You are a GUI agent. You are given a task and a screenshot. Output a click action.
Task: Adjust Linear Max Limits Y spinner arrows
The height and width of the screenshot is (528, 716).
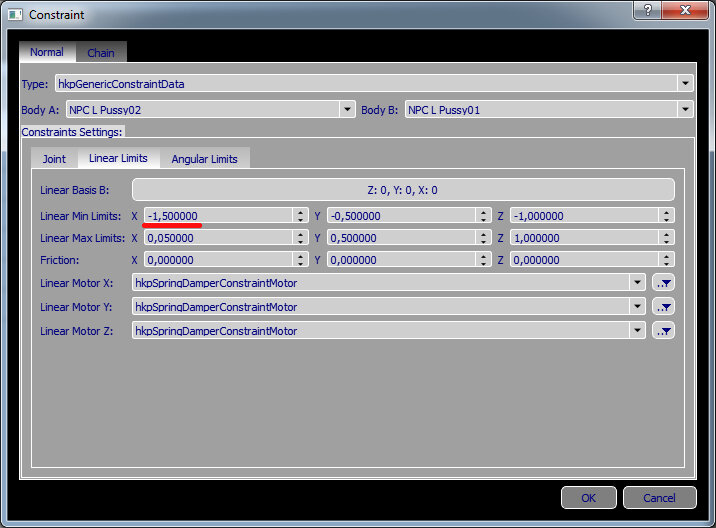(x=483, y=238)
